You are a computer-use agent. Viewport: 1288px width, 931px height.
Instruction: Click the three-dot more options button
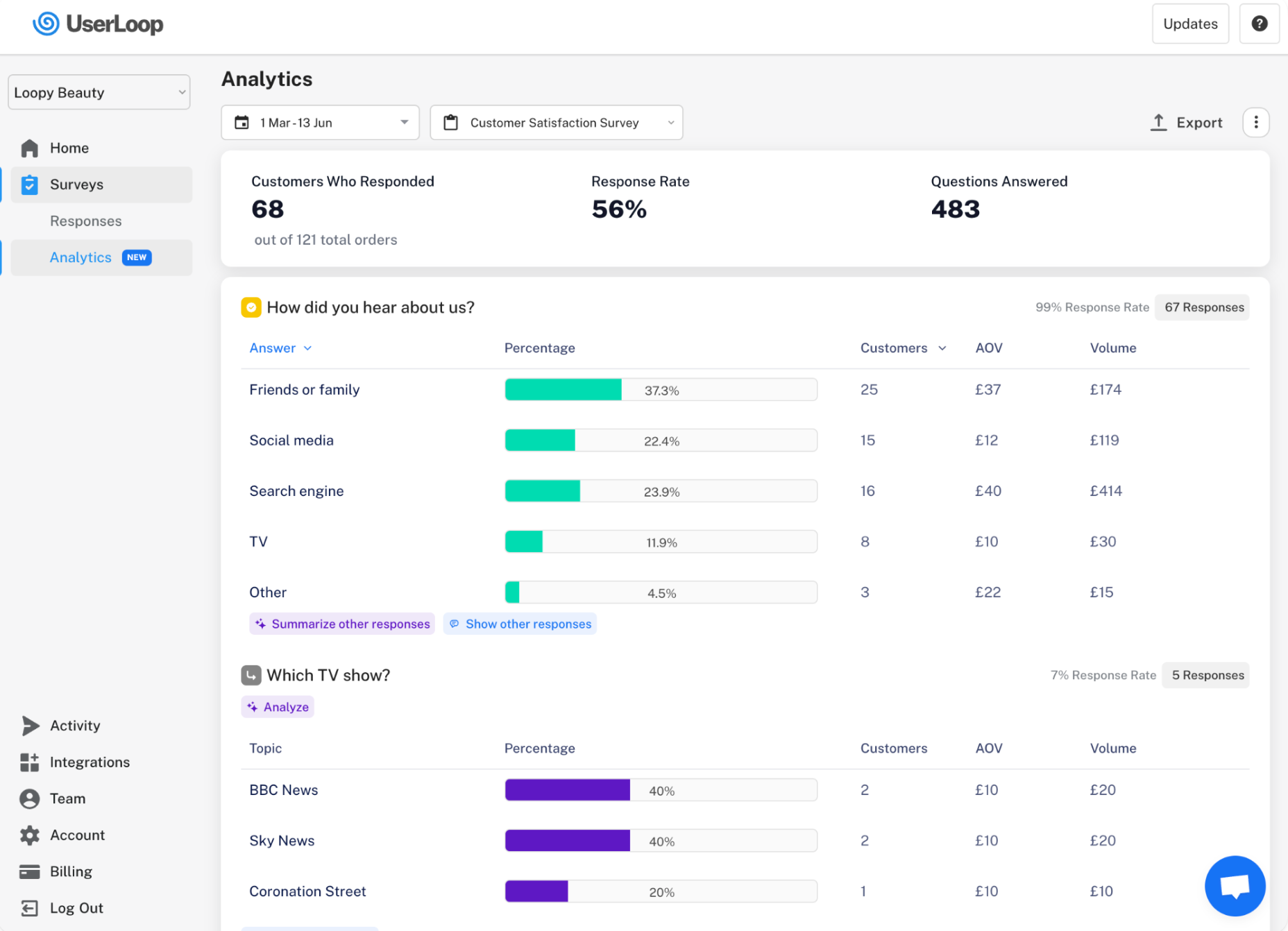[x=1255, y=123]
